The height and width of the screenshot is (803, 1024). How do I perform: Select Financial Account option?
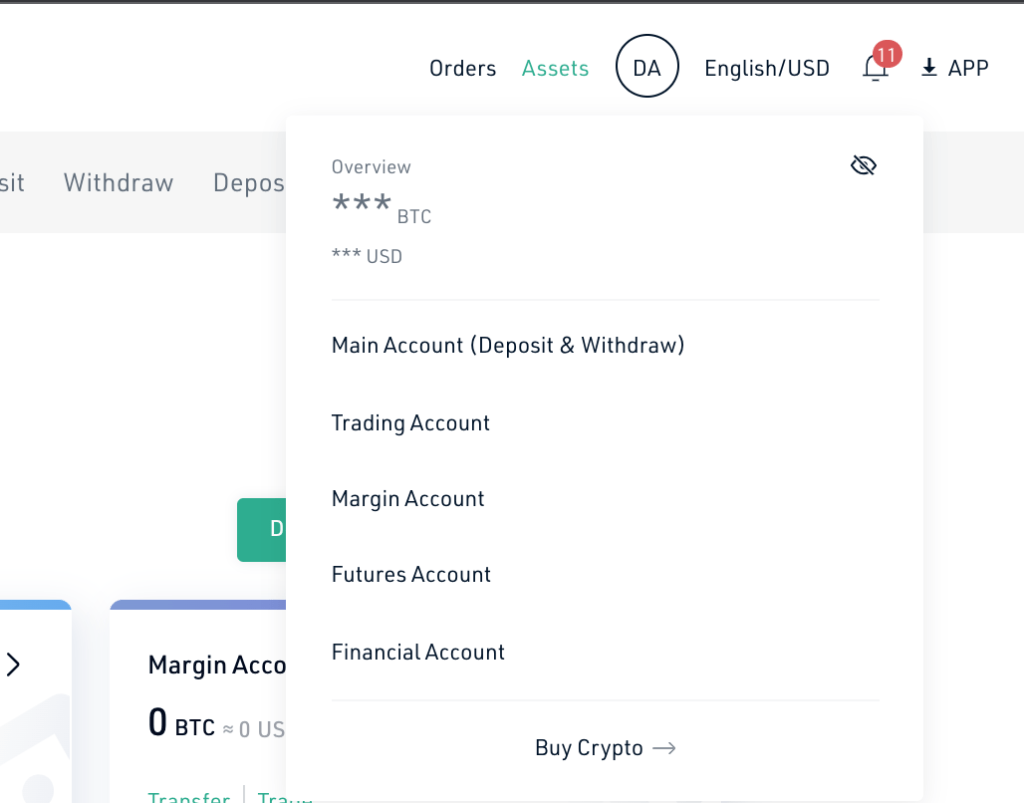click(x=418, y=652)
